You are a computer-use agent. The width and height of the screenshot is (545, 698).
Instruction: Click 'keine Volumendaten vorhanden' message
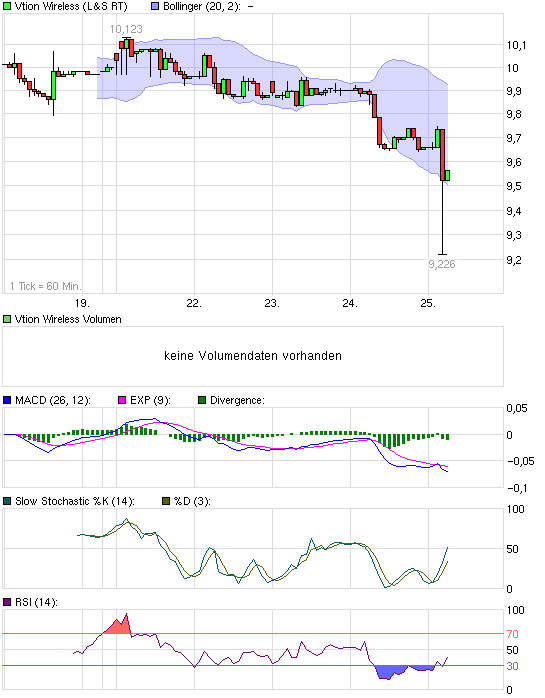(253, 356)
